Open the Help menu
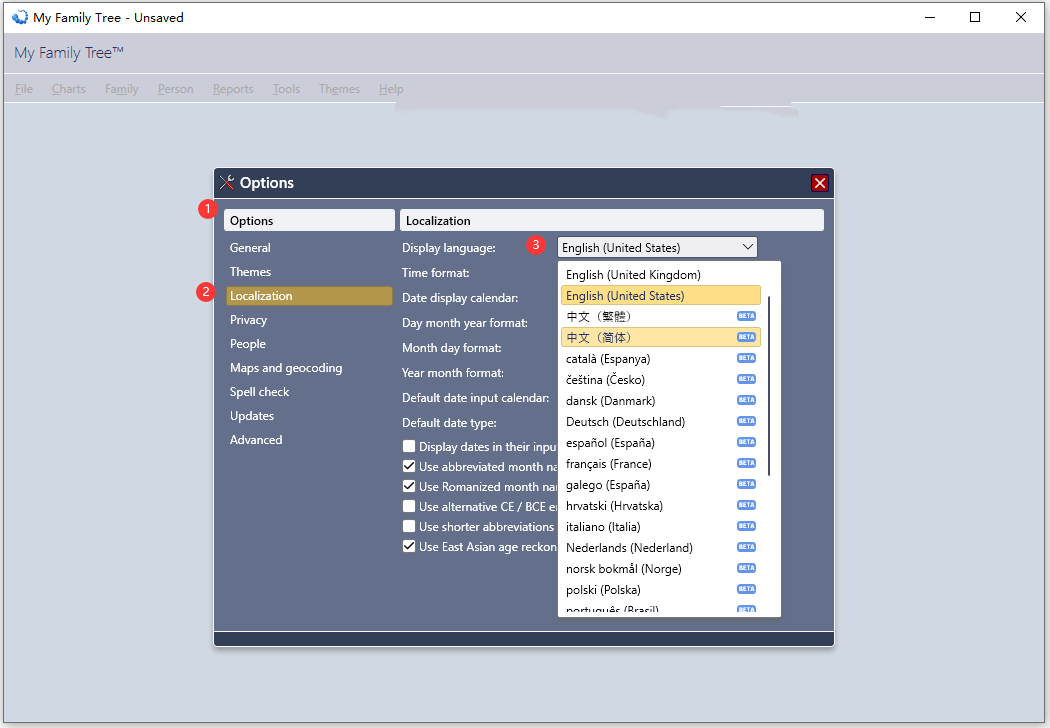 tap(391, 89)
